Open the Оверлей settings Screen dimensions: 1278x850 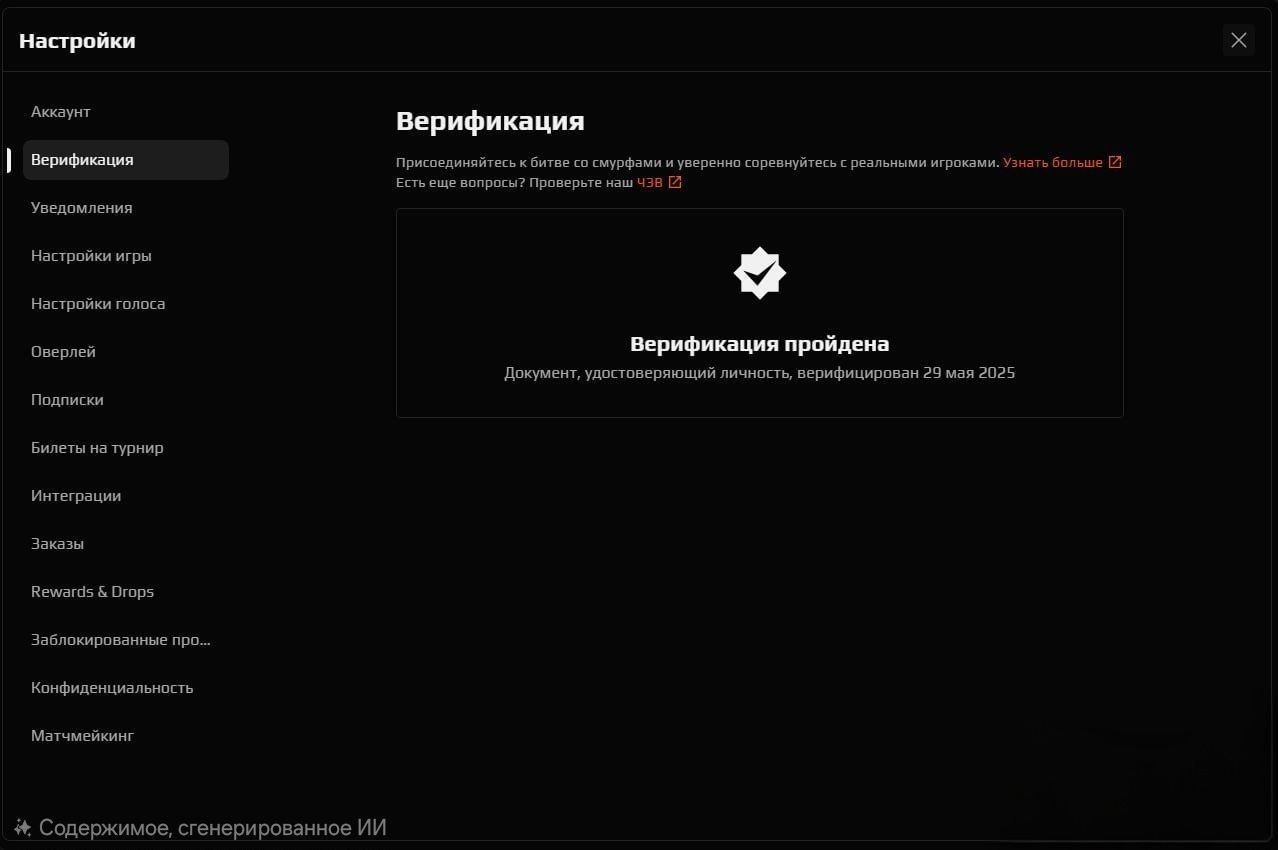click(63, 352)
